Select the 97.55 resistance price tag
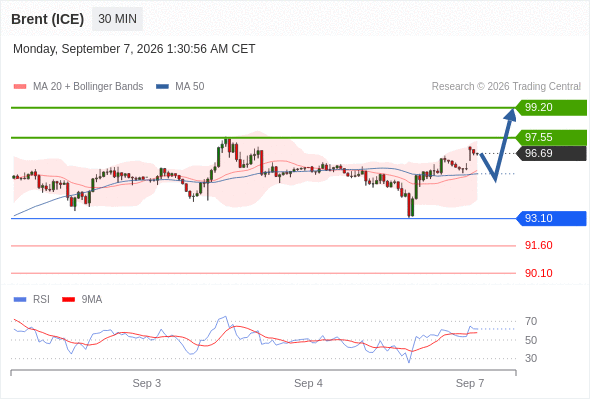 pos(551,137)
